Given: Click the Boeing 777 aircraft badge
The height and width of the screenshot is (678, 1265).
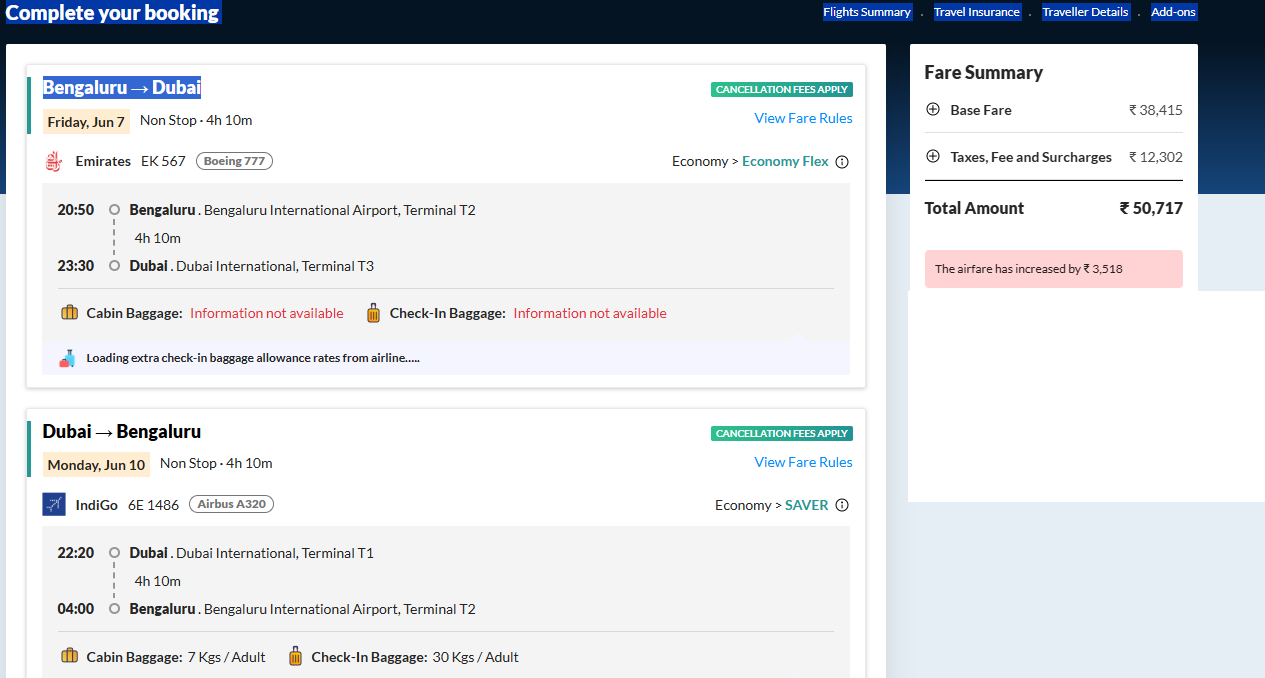Looking at the screenshot, I should tap(234, 161).
